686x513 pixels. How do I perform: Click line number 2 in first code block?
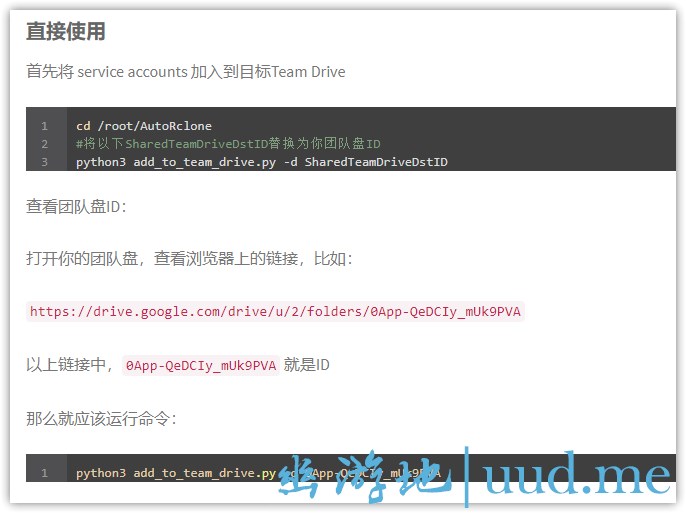pos(45,144)
